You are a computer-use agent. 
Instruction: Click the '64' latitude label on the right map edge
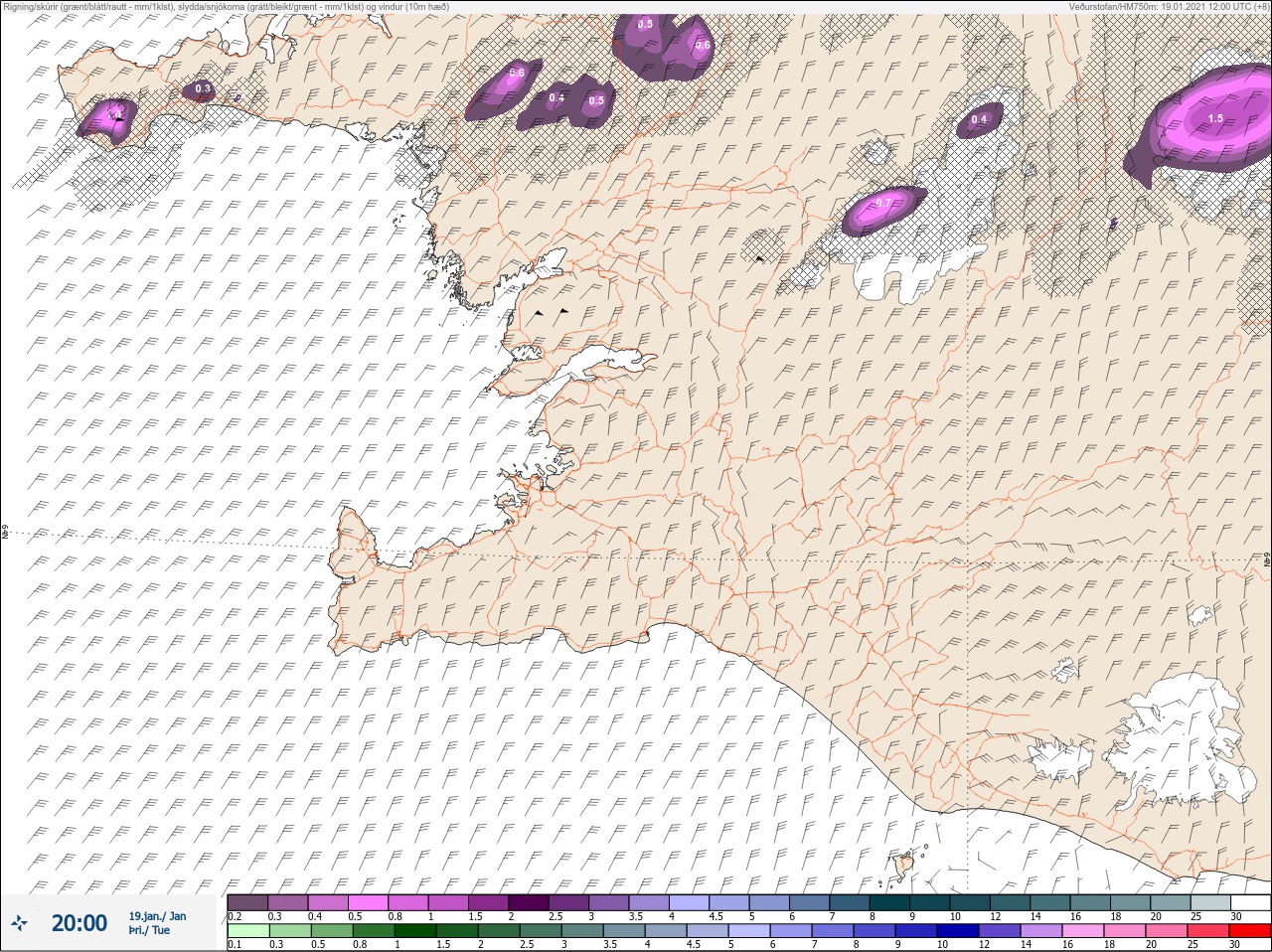click(x=1266, y=559)
